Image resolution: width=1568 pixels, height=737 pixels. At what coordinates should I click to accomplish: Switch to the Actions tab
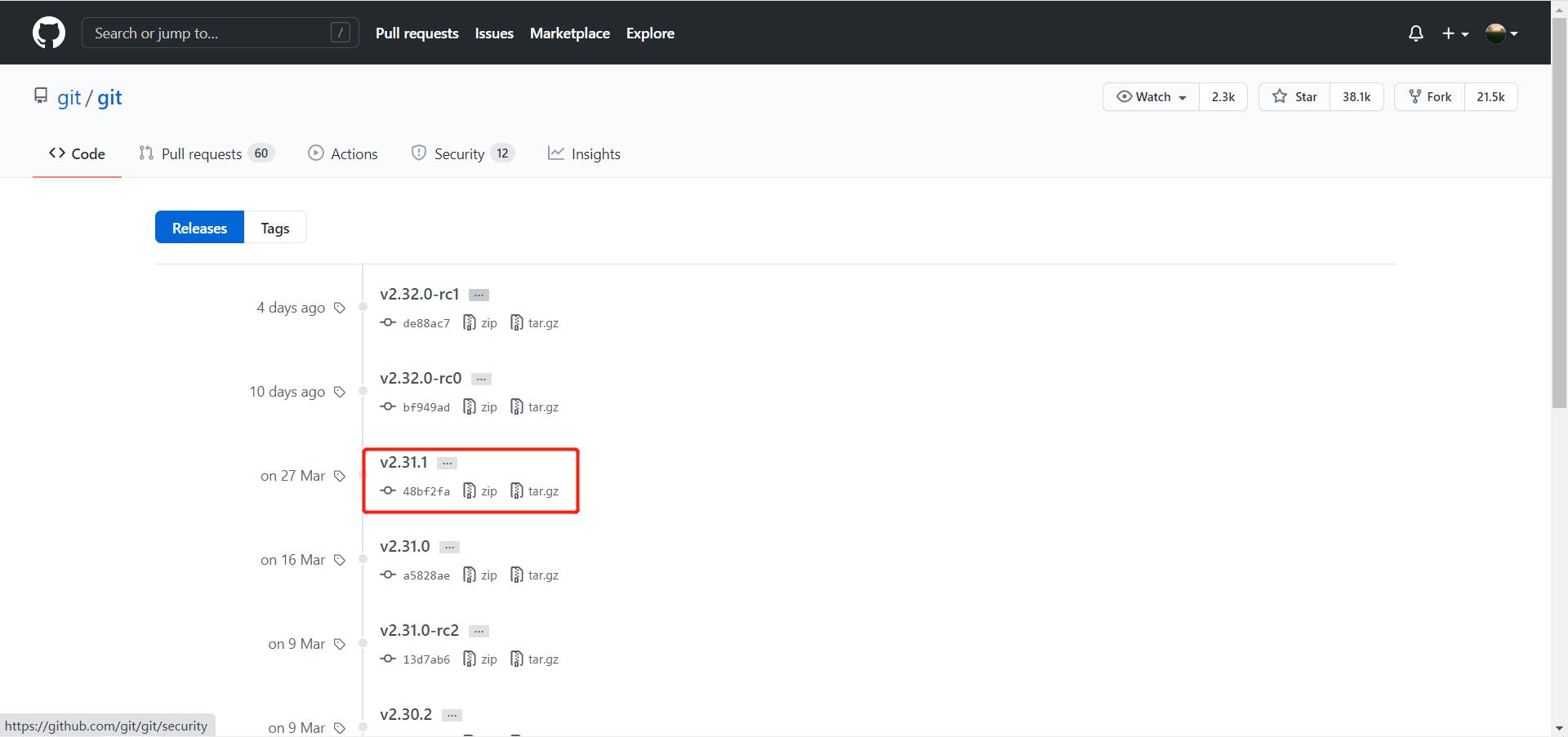(343, 153)
